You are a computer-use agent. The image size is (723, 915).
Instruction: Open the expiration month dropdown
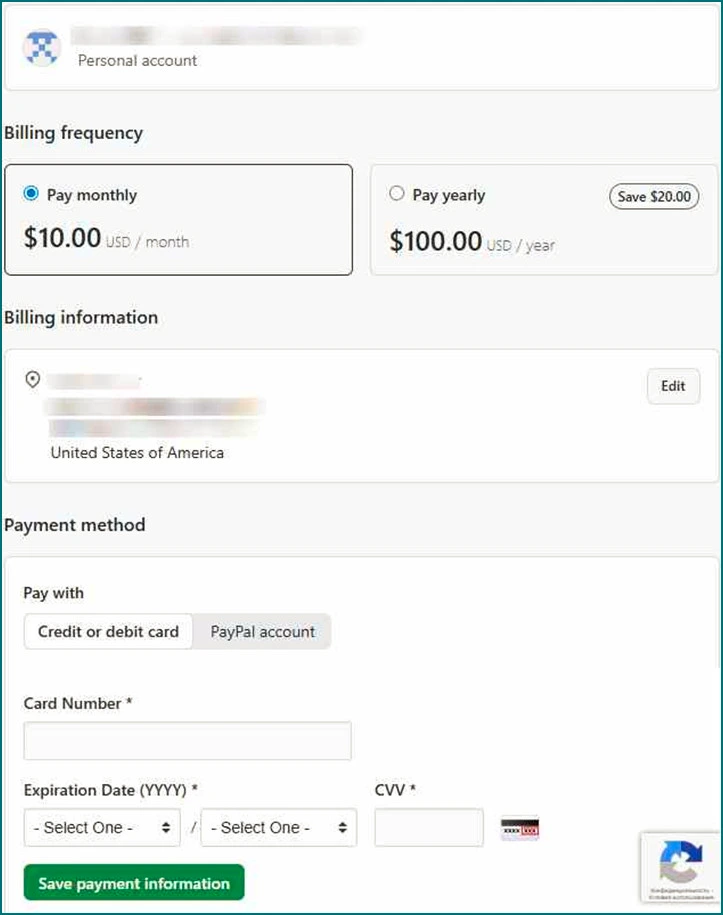(102, 828)
